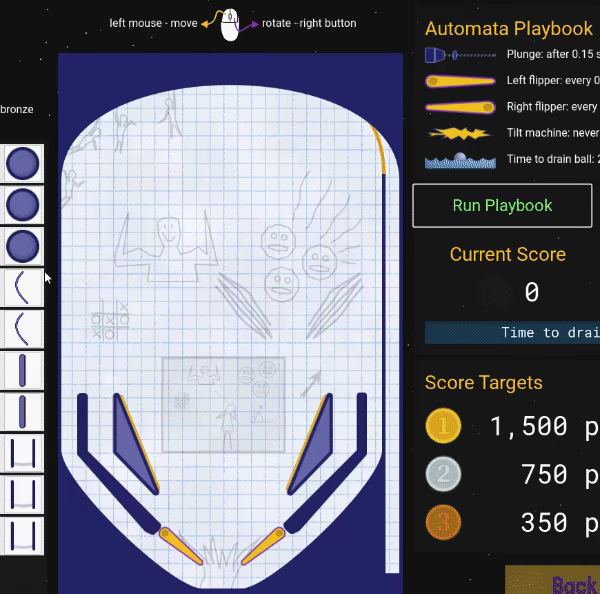Run the playbook simulation
The image size is (600, 594).
pyautogui.click(x=502, y=206)
